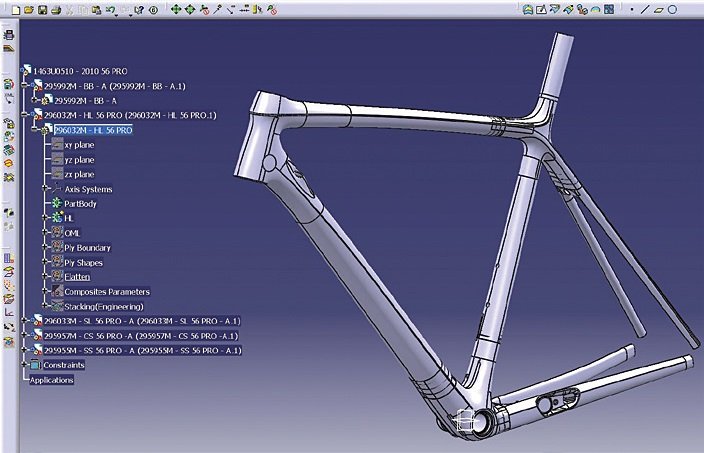Click the New document icon
The height and width of the screenshot is (453, 704).
(x=15, y=9)
